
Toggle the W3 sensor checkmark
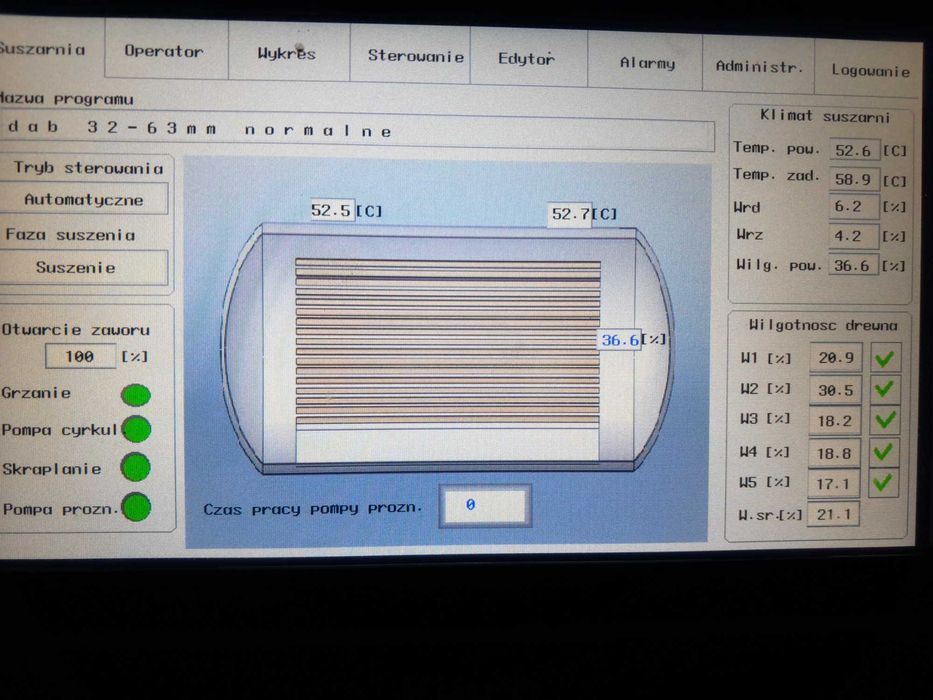[x=885, y=420]
